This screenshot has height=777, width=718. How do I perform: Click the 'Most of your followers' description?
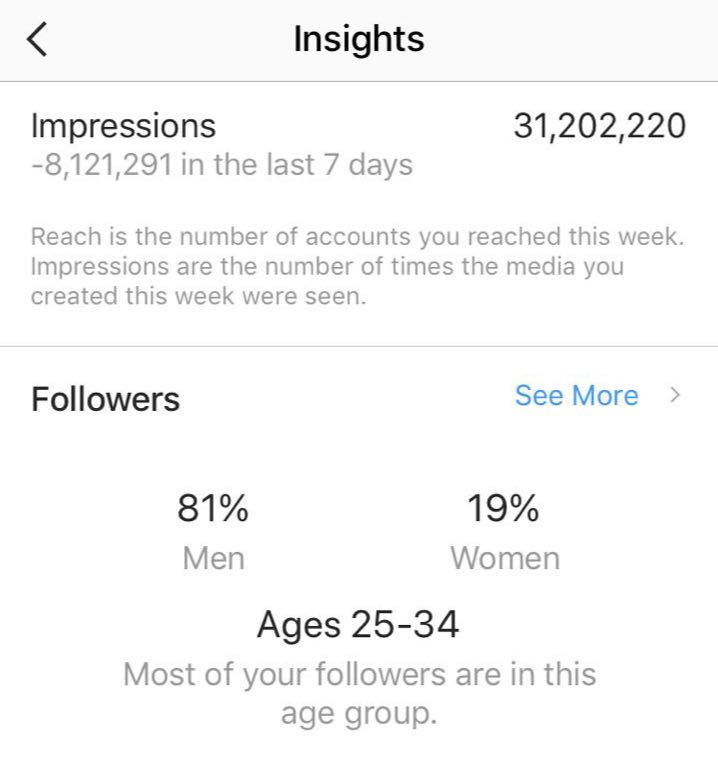point(359,674)
